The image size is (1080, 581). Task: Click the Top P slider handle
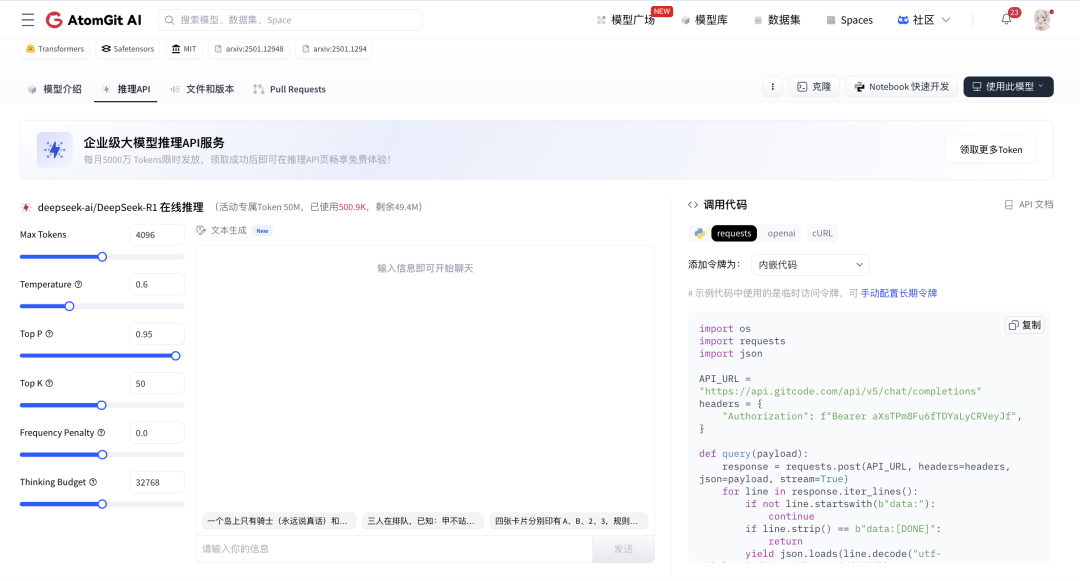176,356
